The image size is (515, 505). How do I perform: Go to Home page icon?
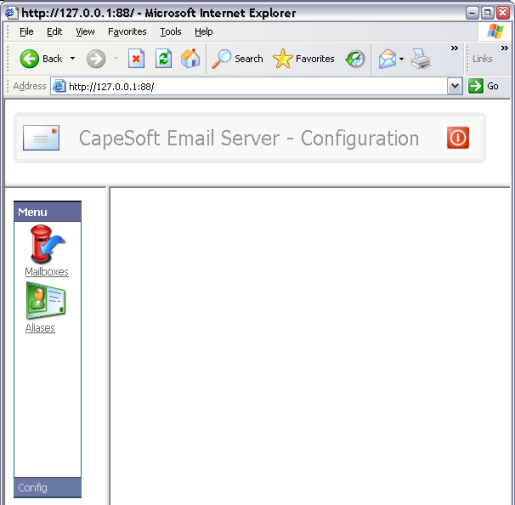point(190,59)
